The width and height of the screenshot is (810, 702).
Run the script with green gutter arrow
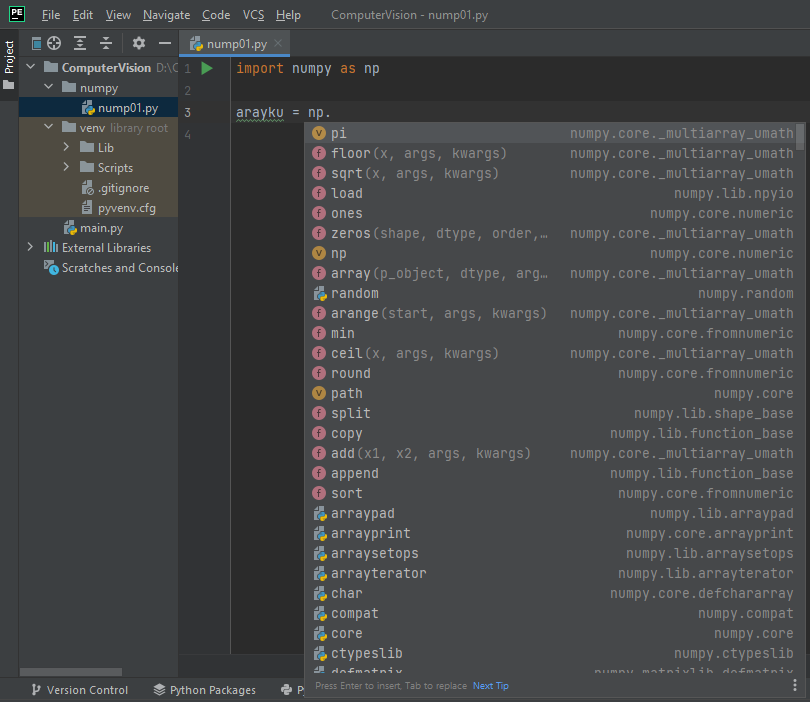tap(207, 68)
